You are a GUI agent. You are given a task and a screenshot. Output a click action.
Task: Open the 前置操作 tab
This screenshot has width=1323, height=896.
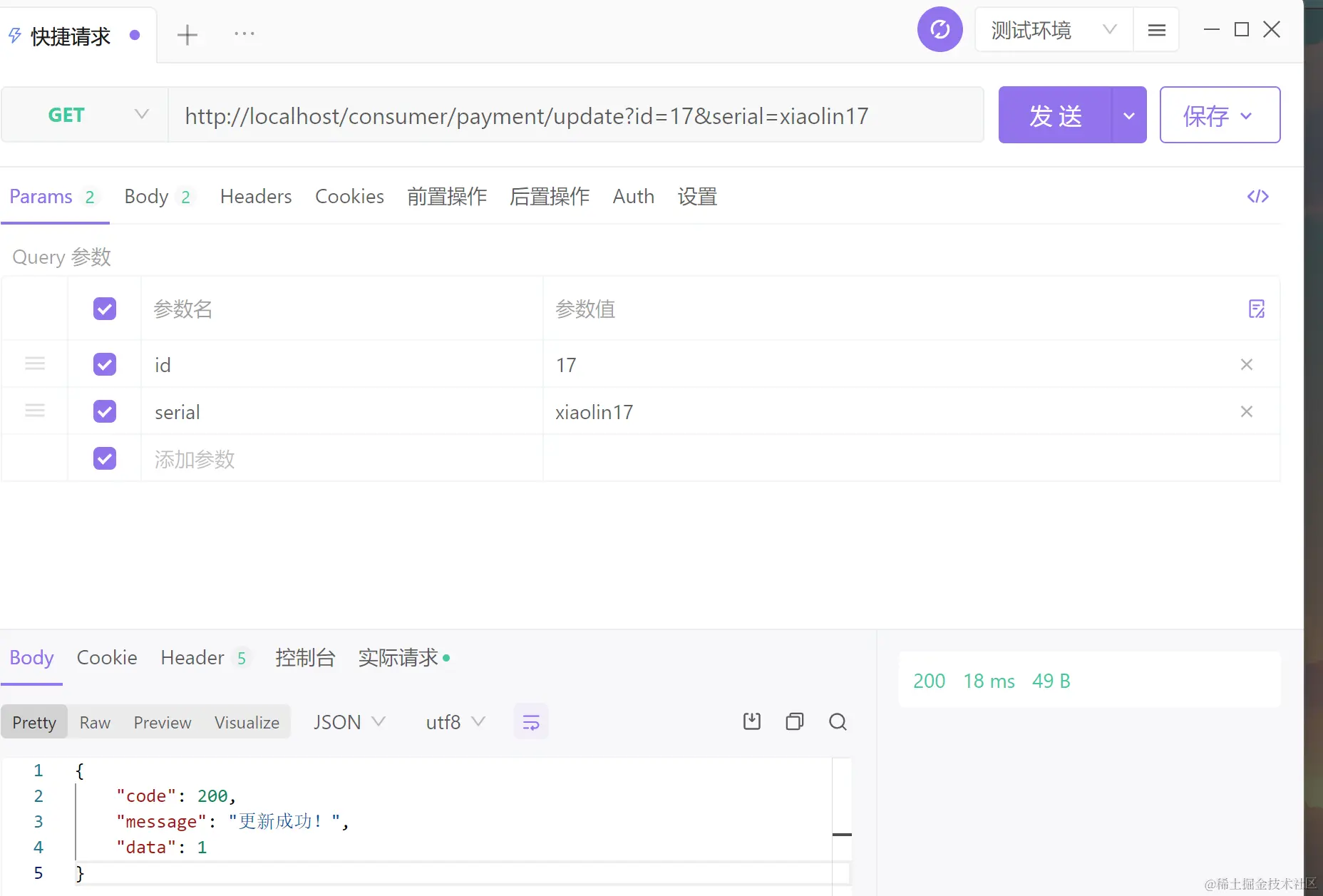click(447, 197)
